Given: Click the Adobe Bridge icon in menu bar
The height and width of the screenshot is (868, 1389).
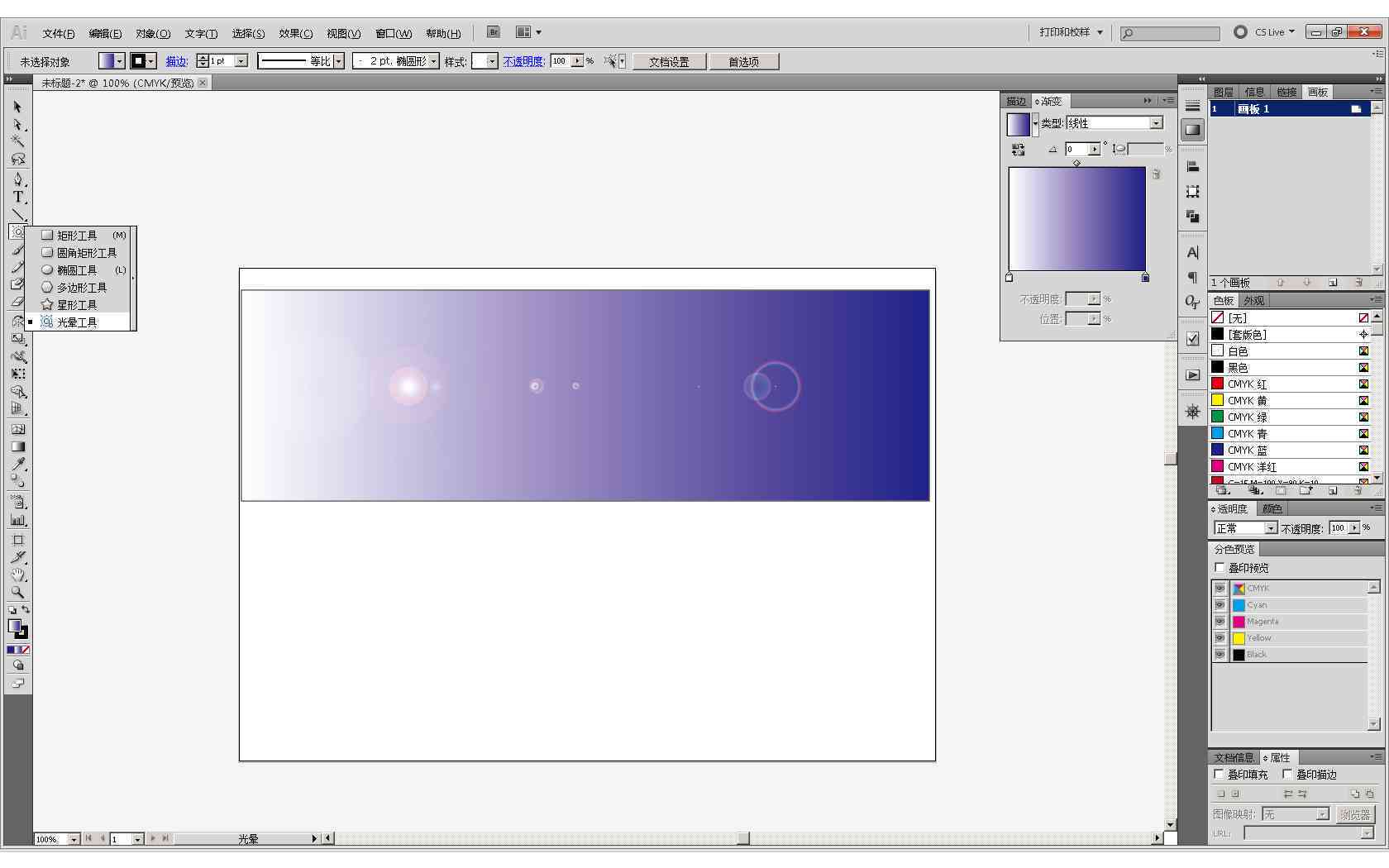Looking at the screenshot, I should (494, 32).
